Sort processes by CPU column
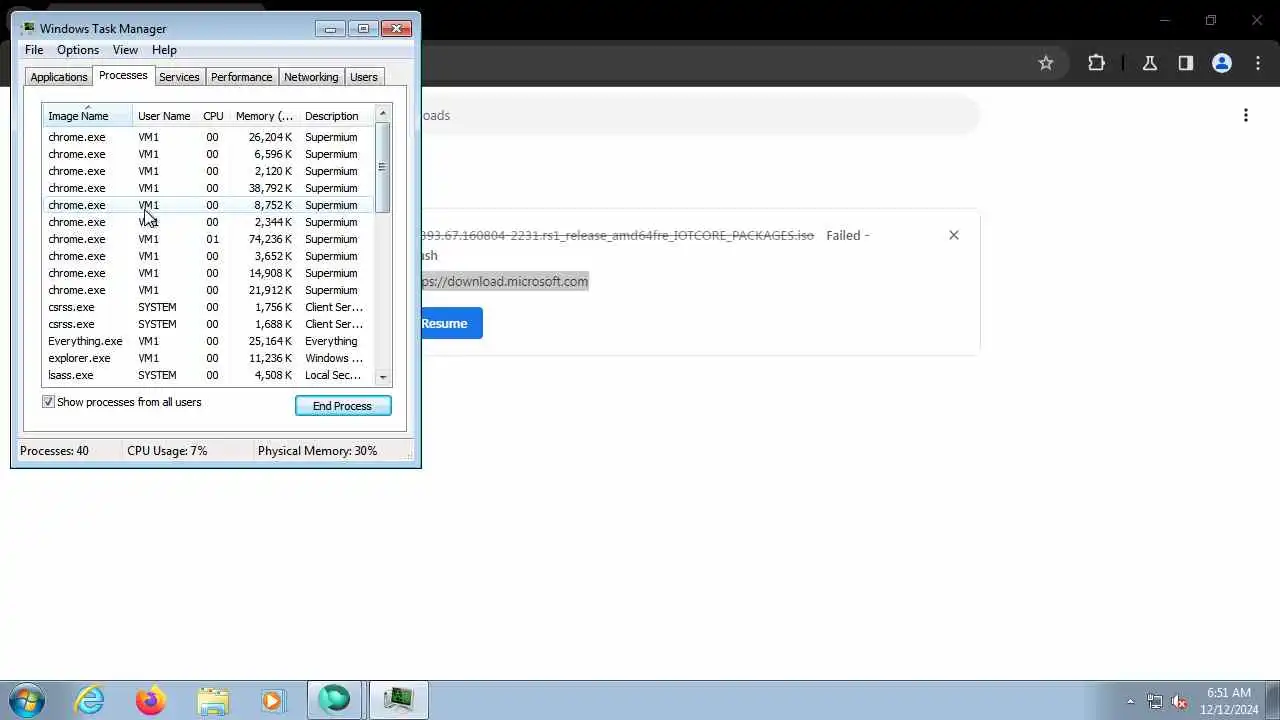This screenshot has height=720, width=1280. (213, 116)
